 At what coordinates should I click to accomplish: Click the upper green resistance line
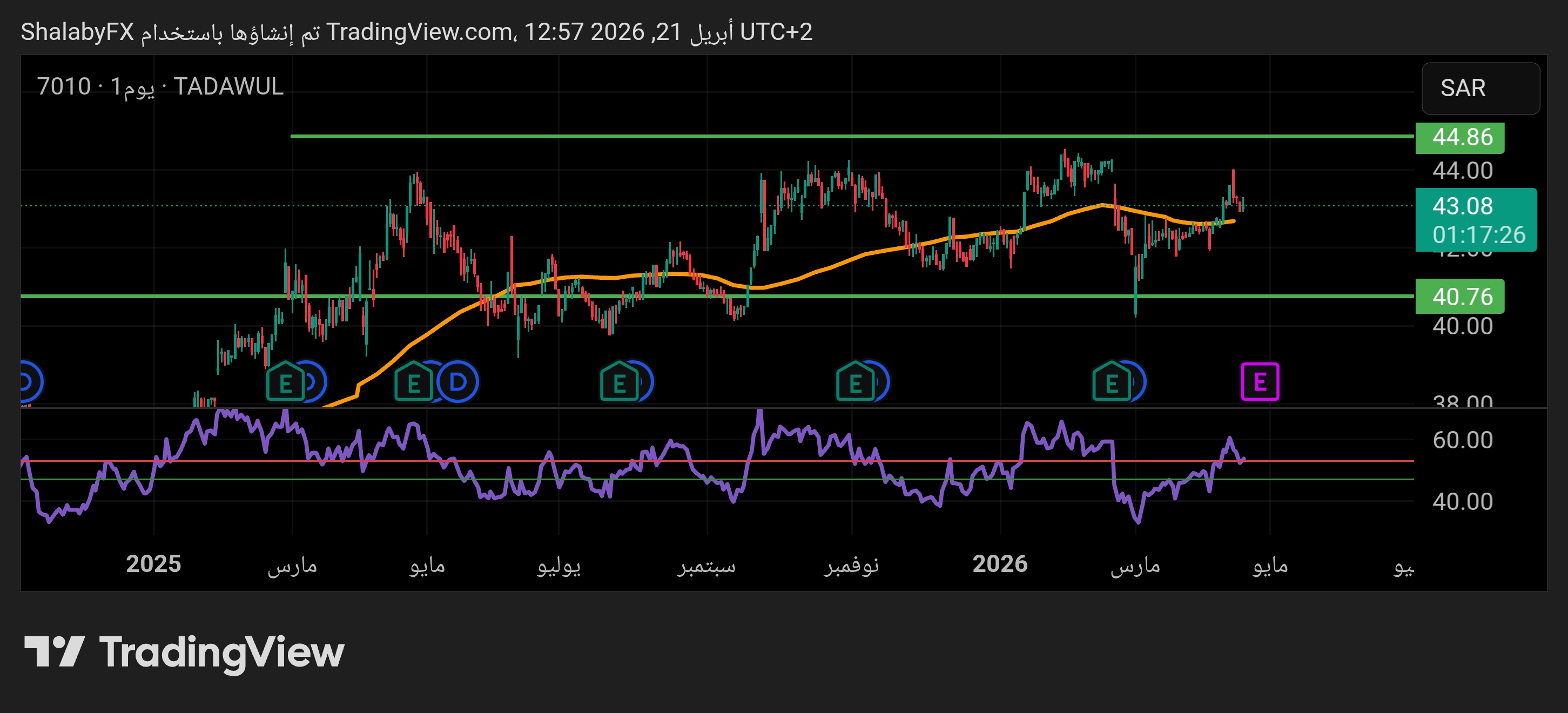coord(609,137)
